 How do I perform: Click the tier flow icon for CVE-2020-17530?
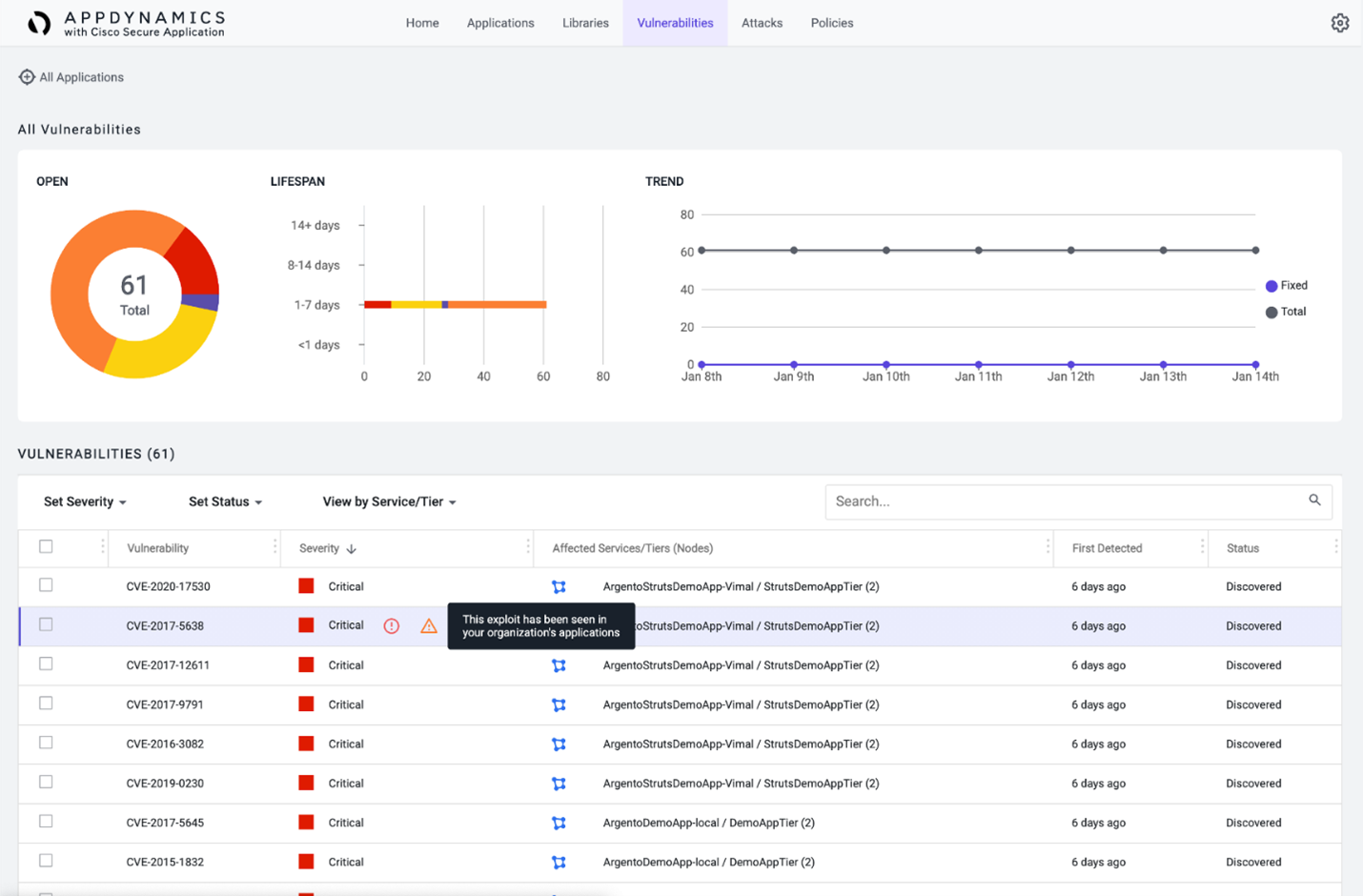(x=559, y=587)
